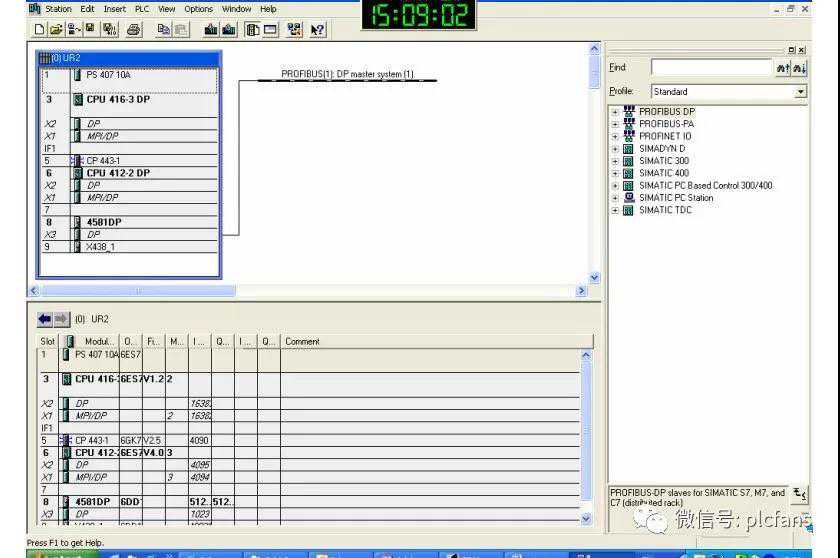Viewport: 840px width, 558px height.
Task: Click the context Help arrow icon
Action: pyautogui.click(x=317, y=30)
